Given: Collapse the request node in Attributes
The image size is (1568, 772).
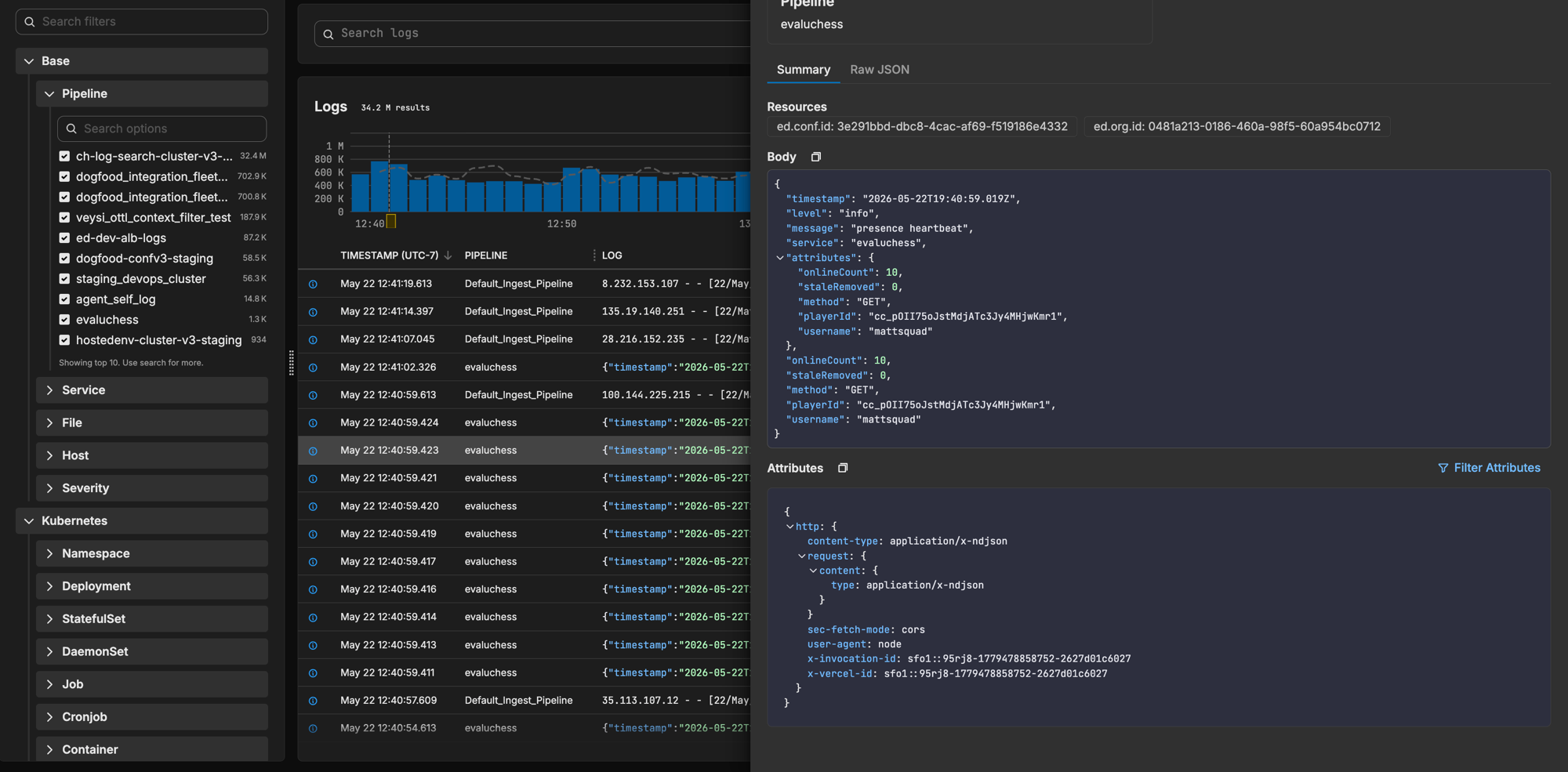Looking at the screenshot, I should pyautogui.click(x=801, y=556).
